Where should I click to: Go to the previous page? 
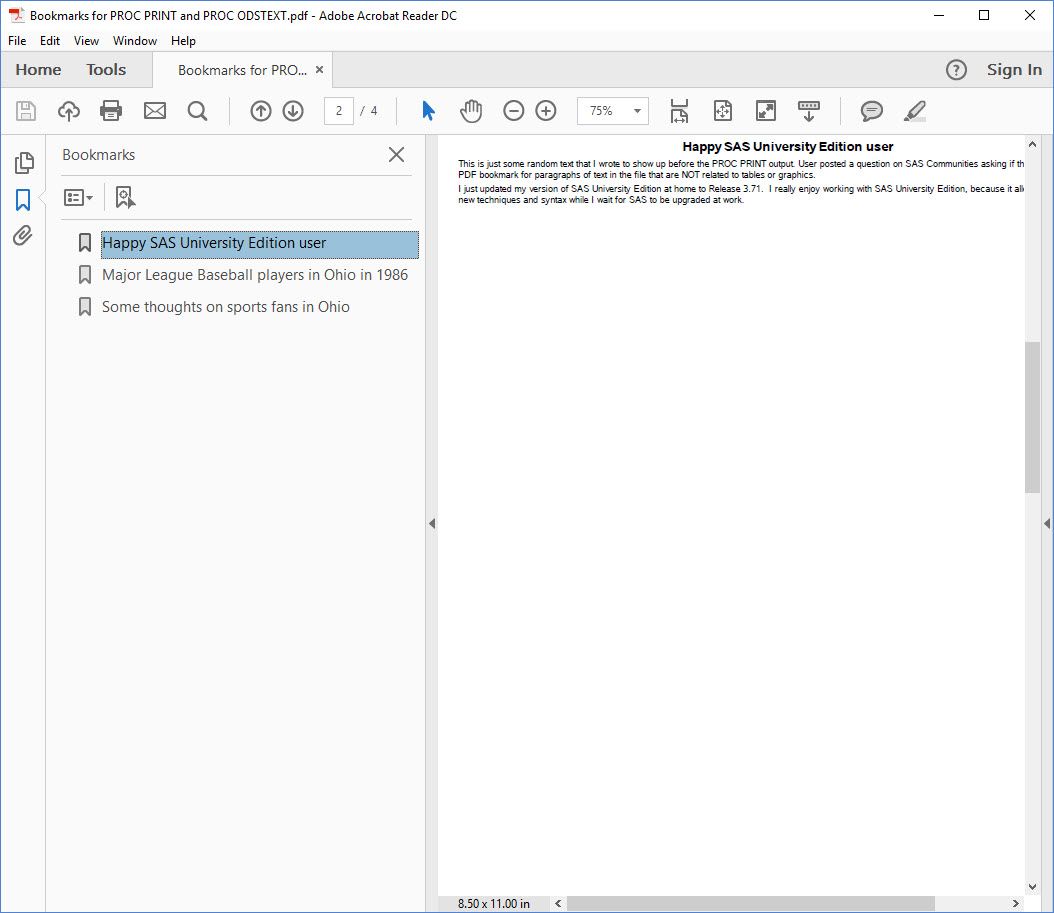click(x=261, y=111)
